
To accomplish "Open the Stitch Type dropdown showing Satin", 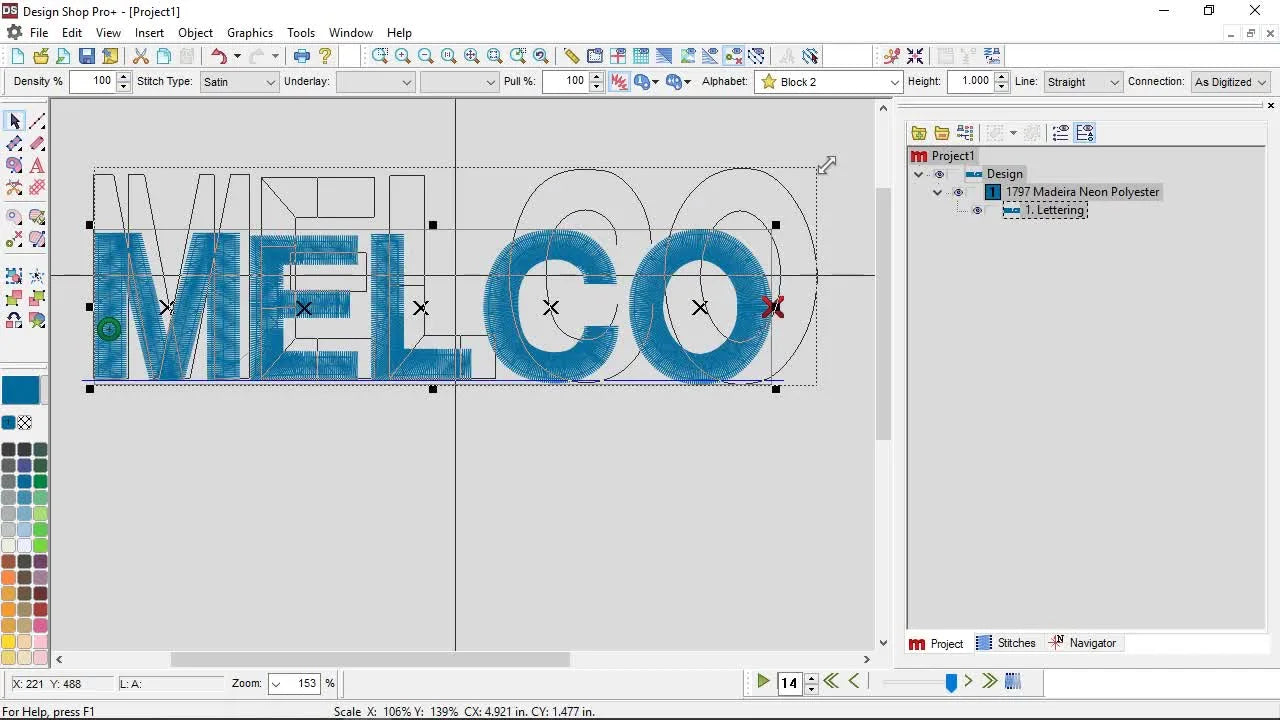I will tap(270, 81).
